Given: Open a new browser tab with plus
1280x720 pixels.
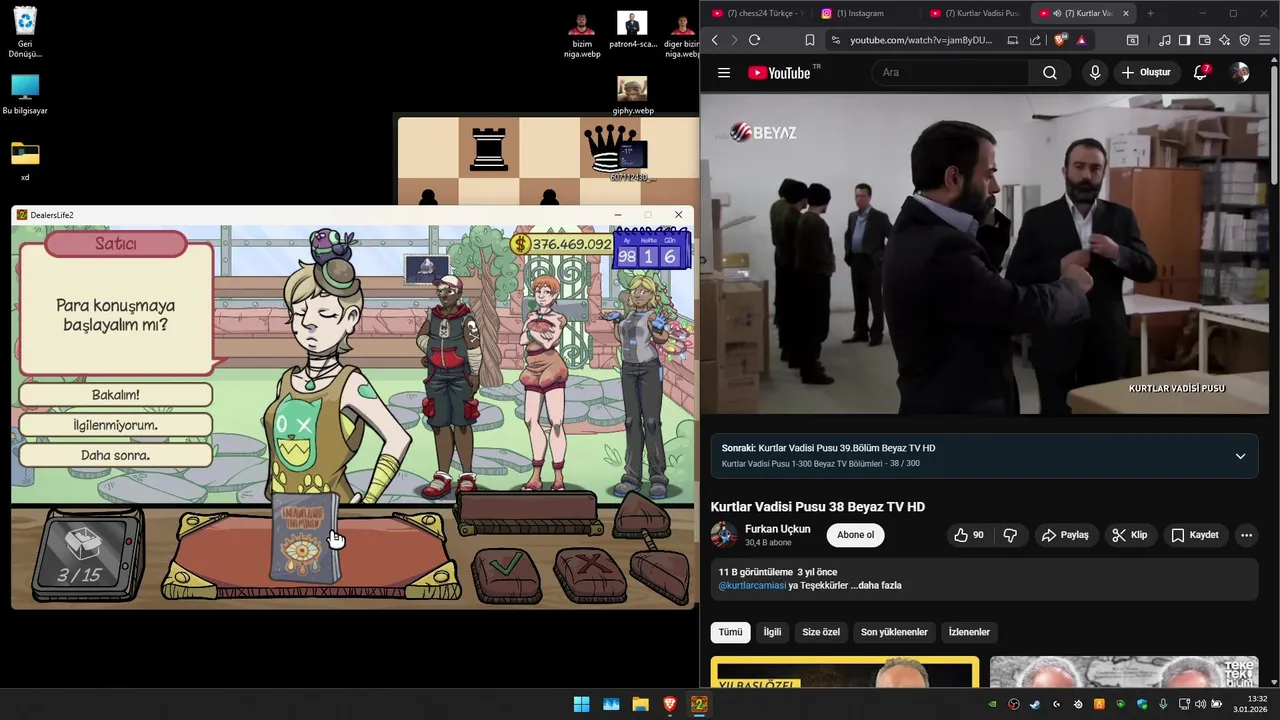Looking at the screenshot, I should [x=1150, y=13].
